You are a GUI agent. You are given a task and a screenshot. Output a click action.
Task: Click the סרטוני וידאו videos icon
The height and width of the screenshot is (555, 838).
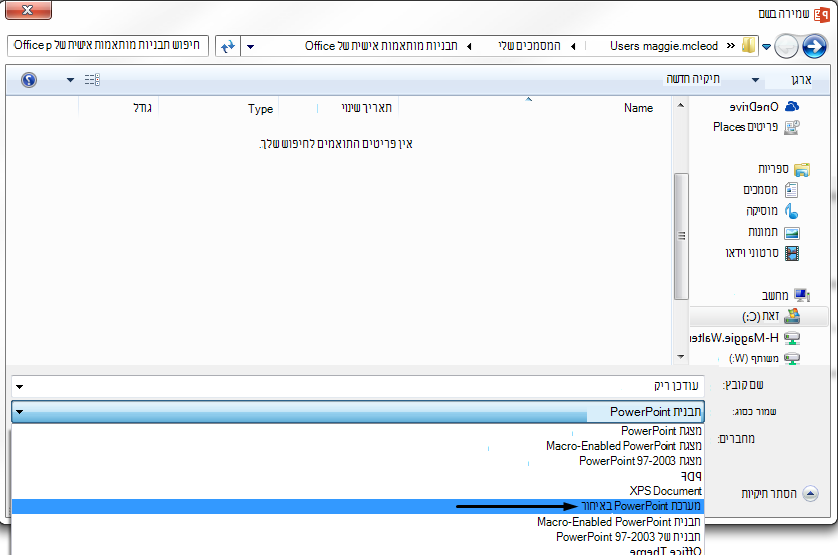coord(792,253)
